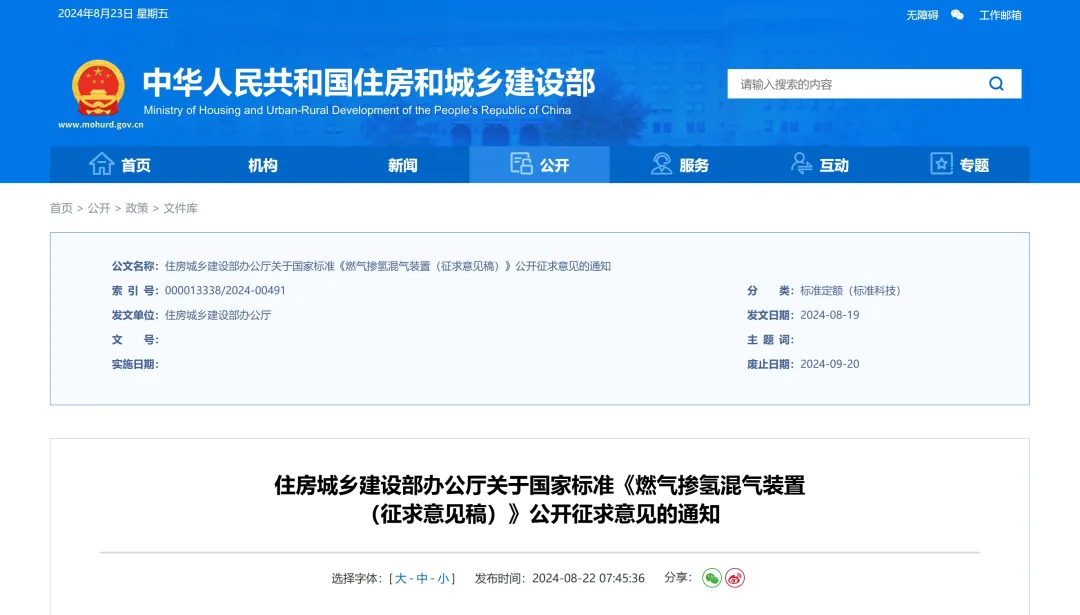Image resolution: width=1080 pixels, height=615 pixels.
Task: Click the 标准定额（标准科技） category text
Action: tap(851, 291)
